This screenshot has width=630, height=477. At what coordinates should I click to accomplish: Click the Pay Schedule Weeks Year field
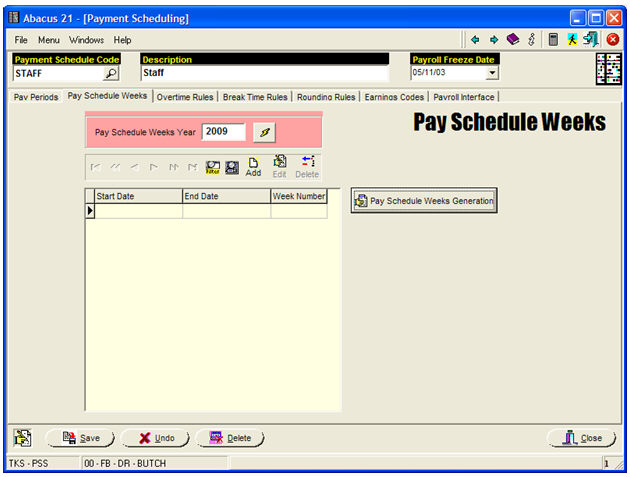223,132
